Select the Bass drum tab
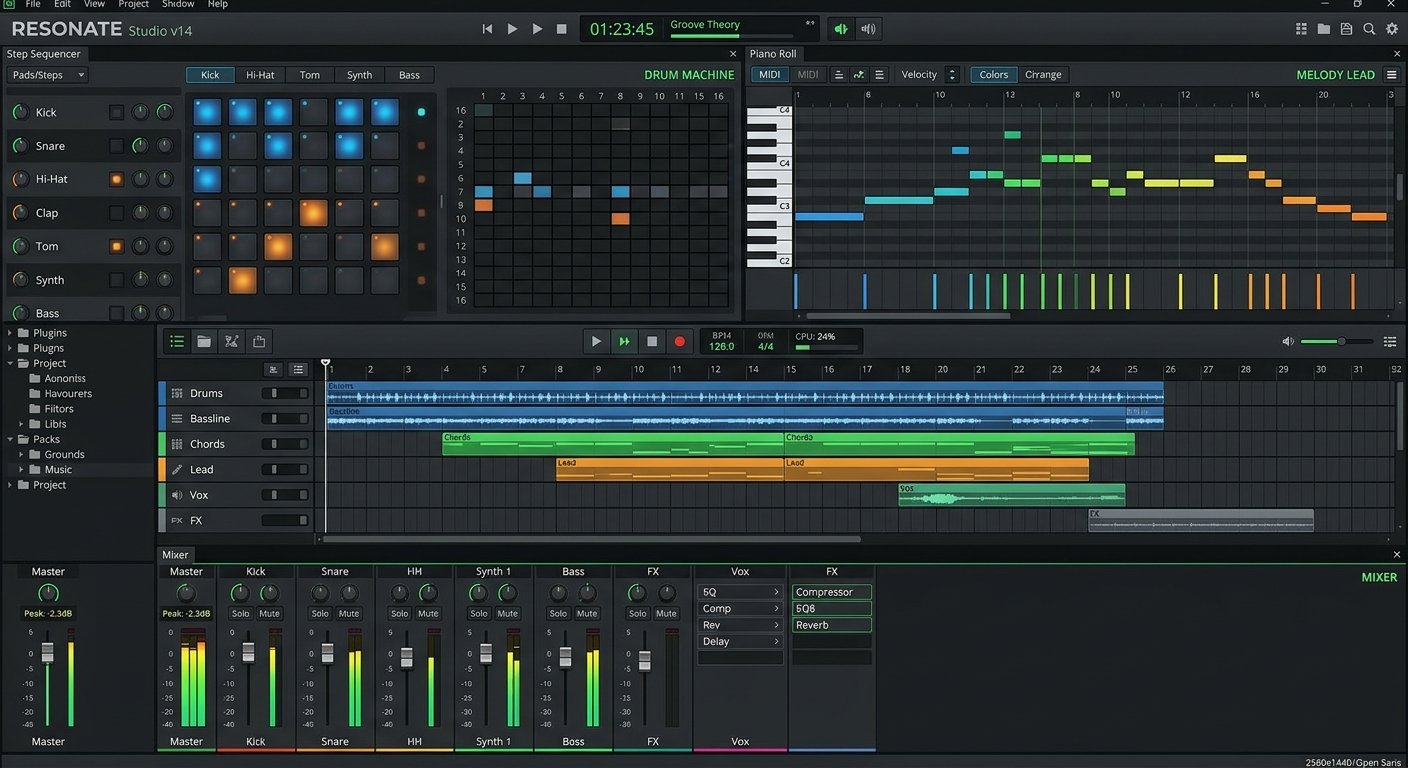This screenshot has height=768, width=1408. click(x=409, y=75)
